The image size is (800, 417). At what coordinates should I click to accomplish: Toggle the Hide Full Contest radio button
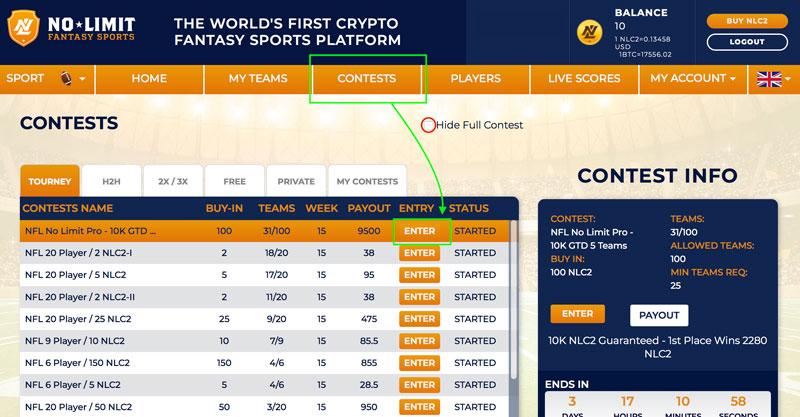[x=428, y=125]
